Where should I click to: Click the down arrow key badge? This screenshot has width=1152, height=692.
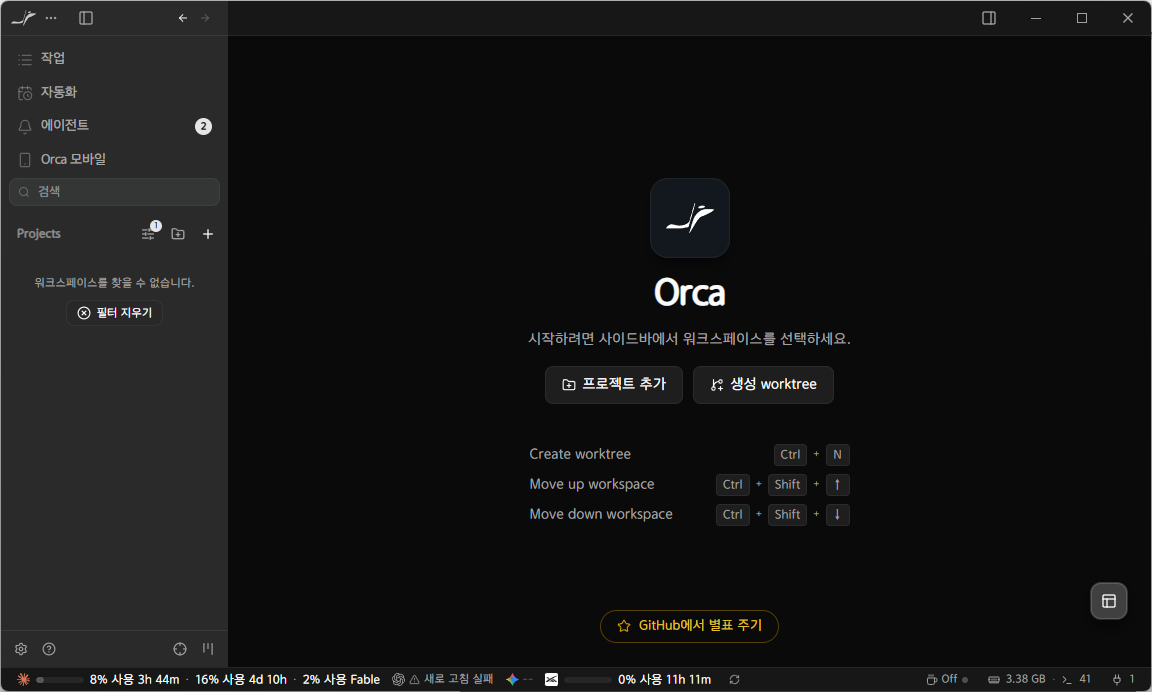point(838,515)
